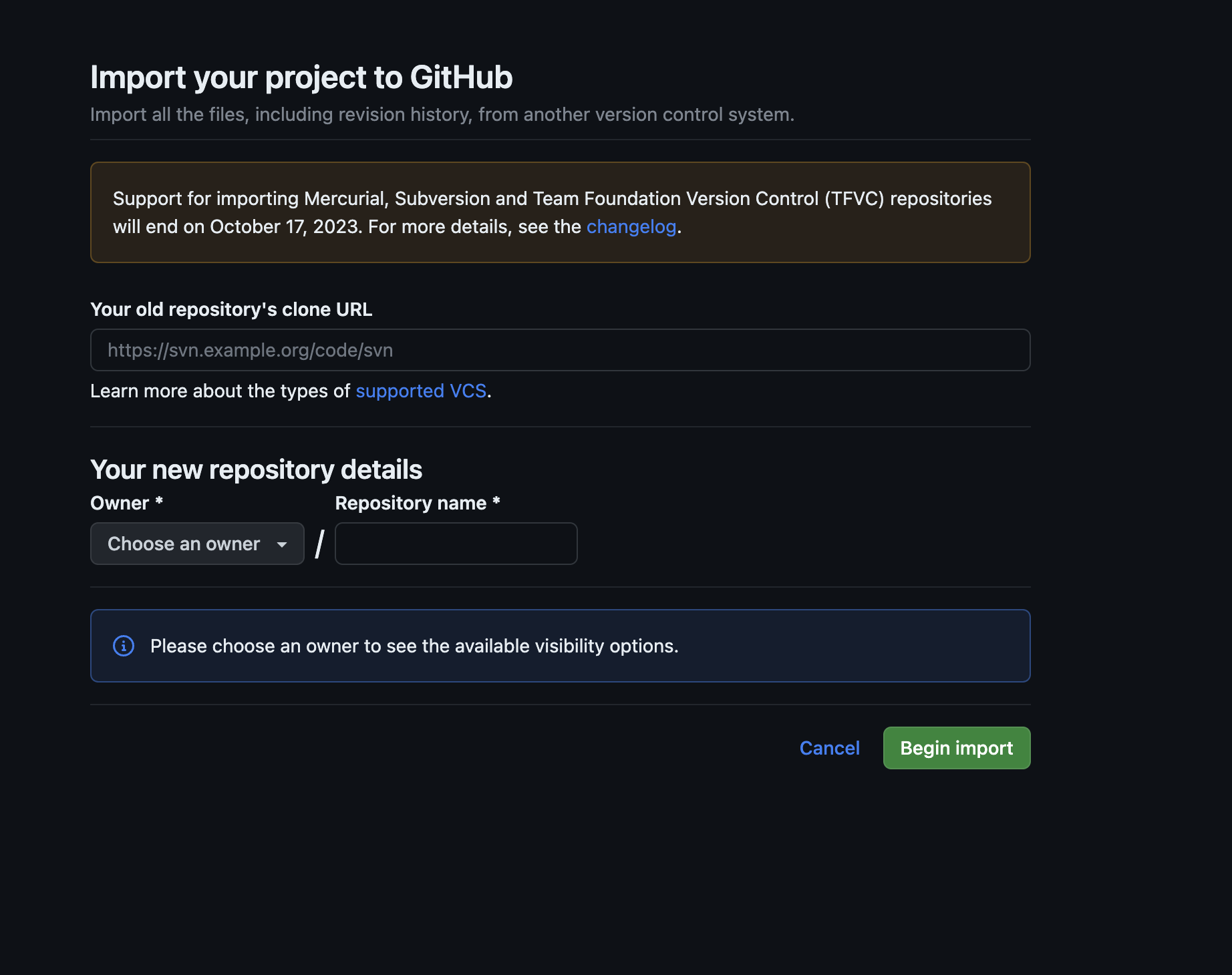This screenshot has height=975, width=1232.
Task: Cancel the import
Action: click(829, 748)
